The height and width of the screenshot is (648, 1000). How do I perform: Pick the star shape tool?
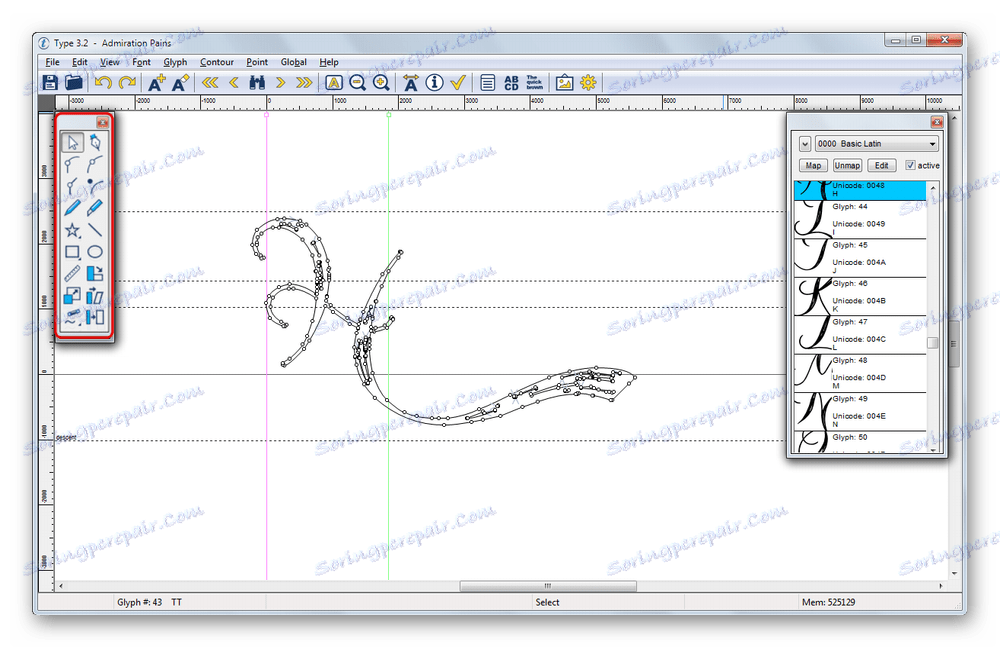(73, 230)
